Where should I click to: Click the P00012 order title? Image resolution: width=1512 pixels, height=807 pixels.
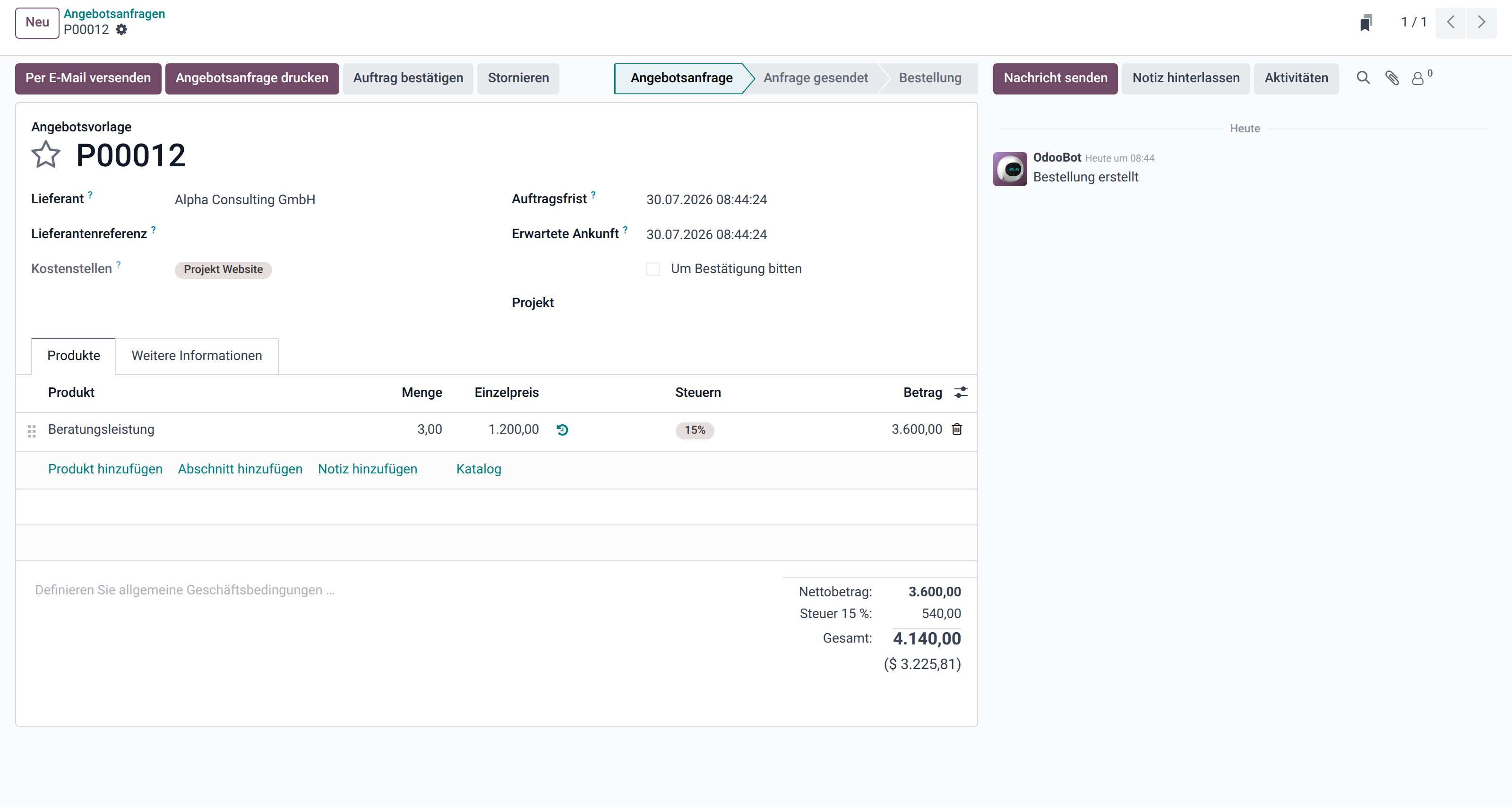[x=131, y=155]
